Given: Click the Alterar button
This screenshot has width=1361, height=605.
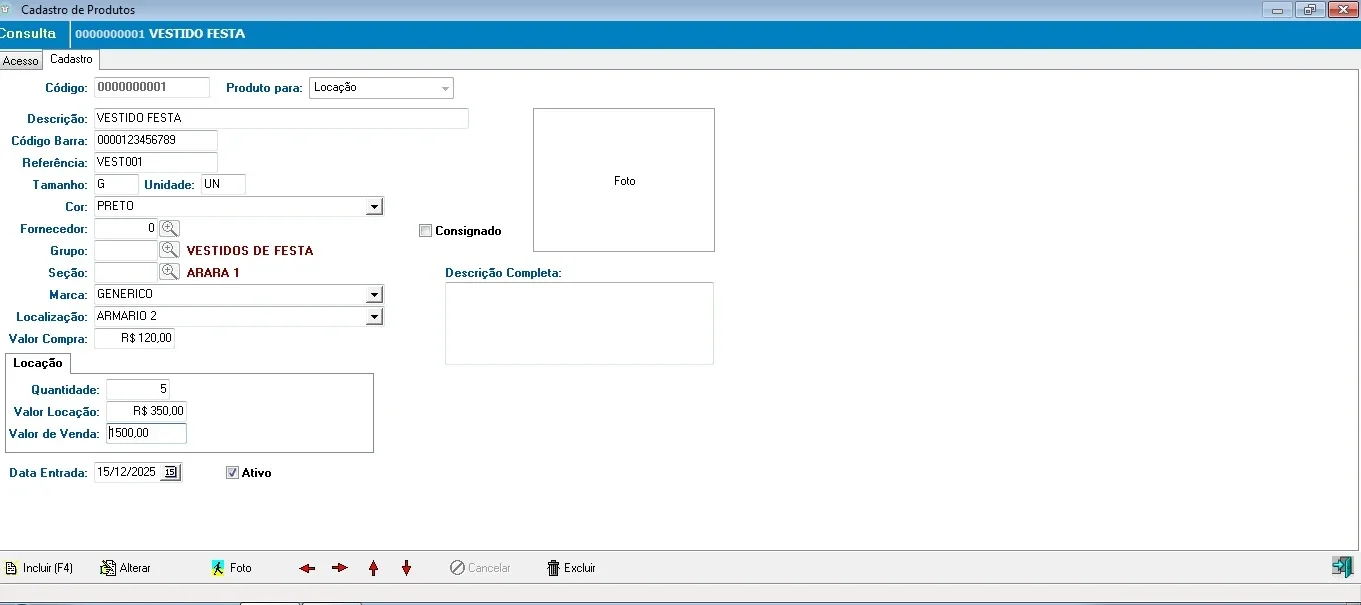Looking at the screenshot, I should click(x=125, y=568).
